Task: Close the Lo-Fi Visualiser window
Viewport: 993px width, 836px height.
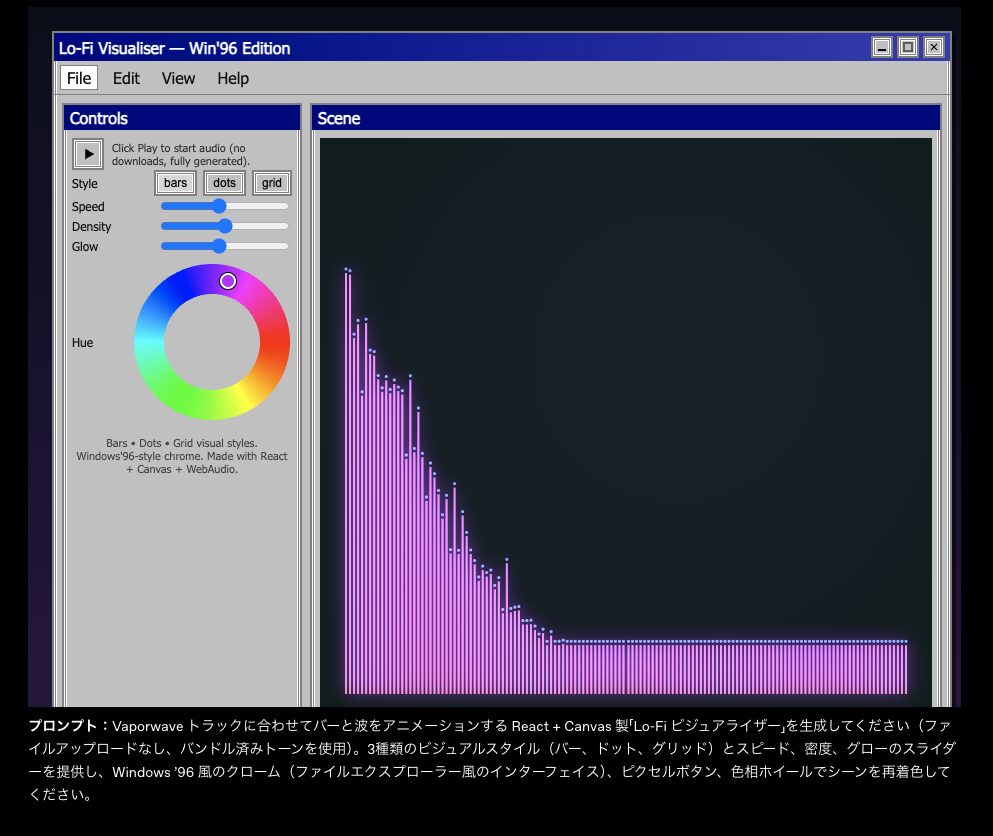Action: (933, 48)
